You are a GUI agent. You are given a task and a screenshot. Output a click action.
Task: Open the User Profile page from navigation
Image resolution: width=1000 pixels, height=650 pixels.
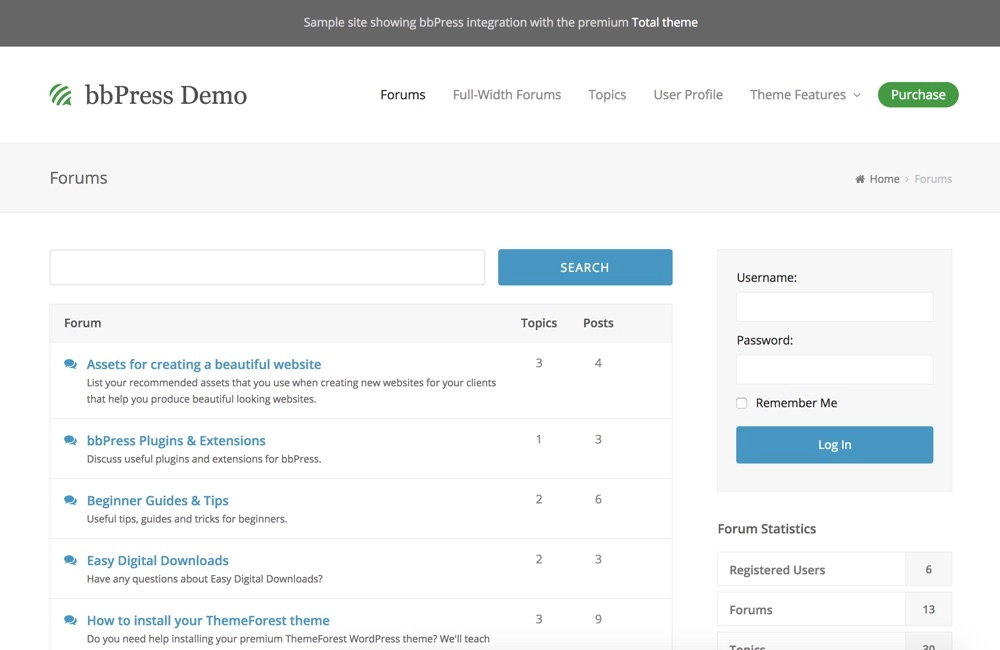point(688,95)
